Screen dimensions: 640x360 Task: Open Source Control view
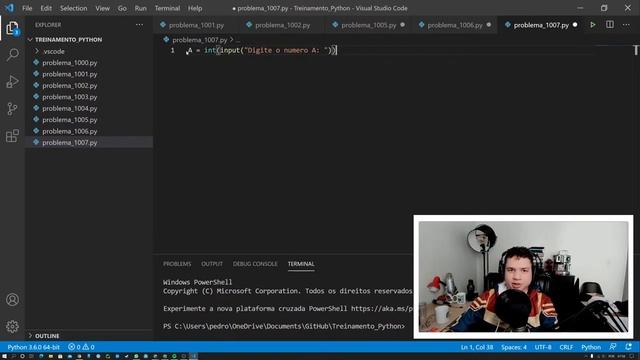pos(12,109)
